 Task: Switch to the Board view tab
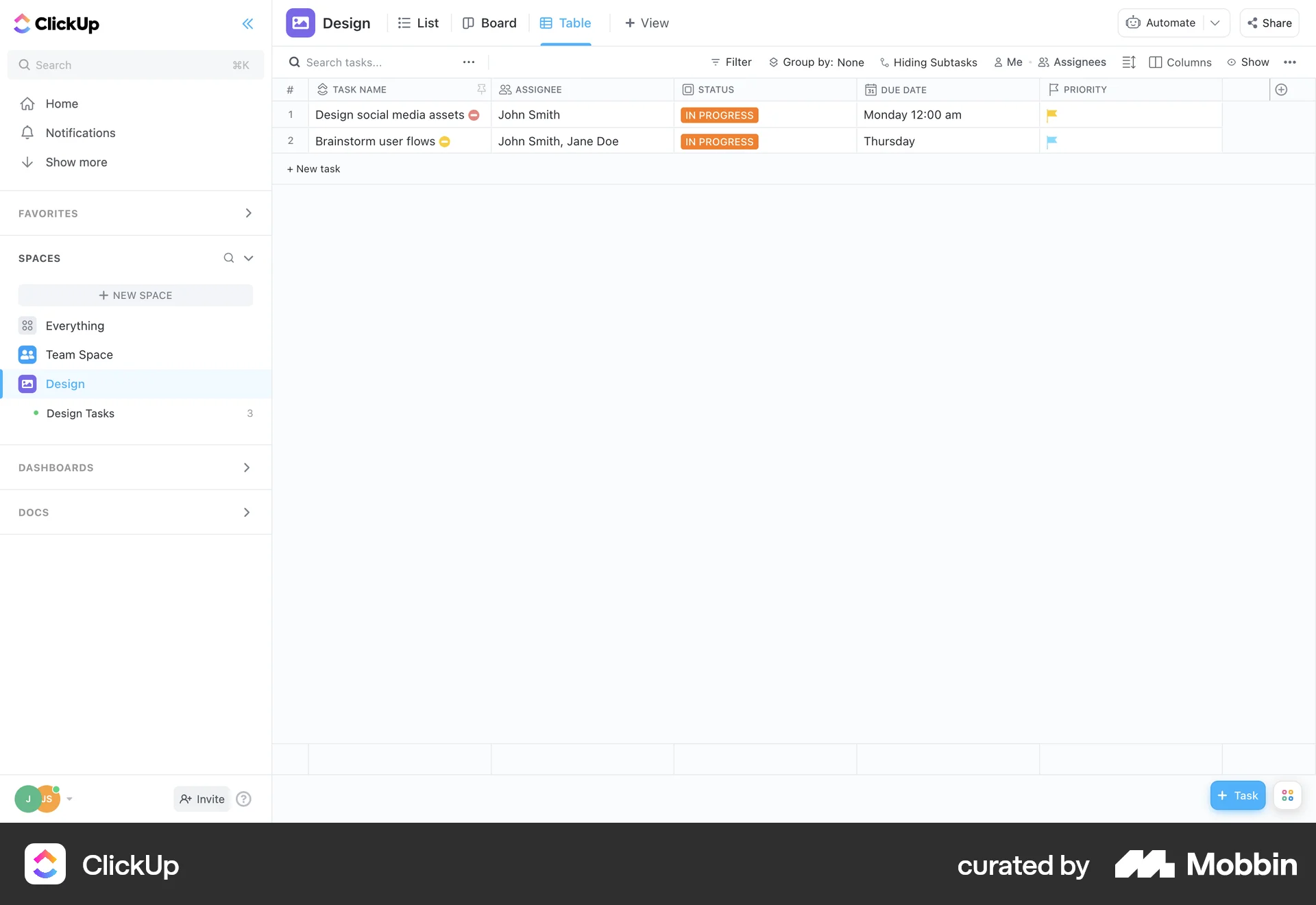(x=490, y=23)
